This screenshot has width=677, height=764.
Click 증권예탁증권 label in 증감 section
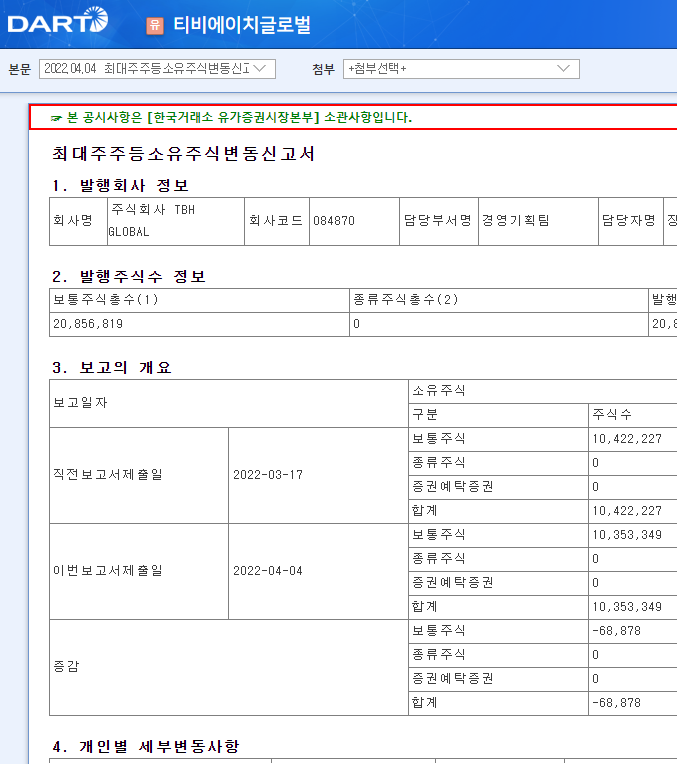point(453,679)
